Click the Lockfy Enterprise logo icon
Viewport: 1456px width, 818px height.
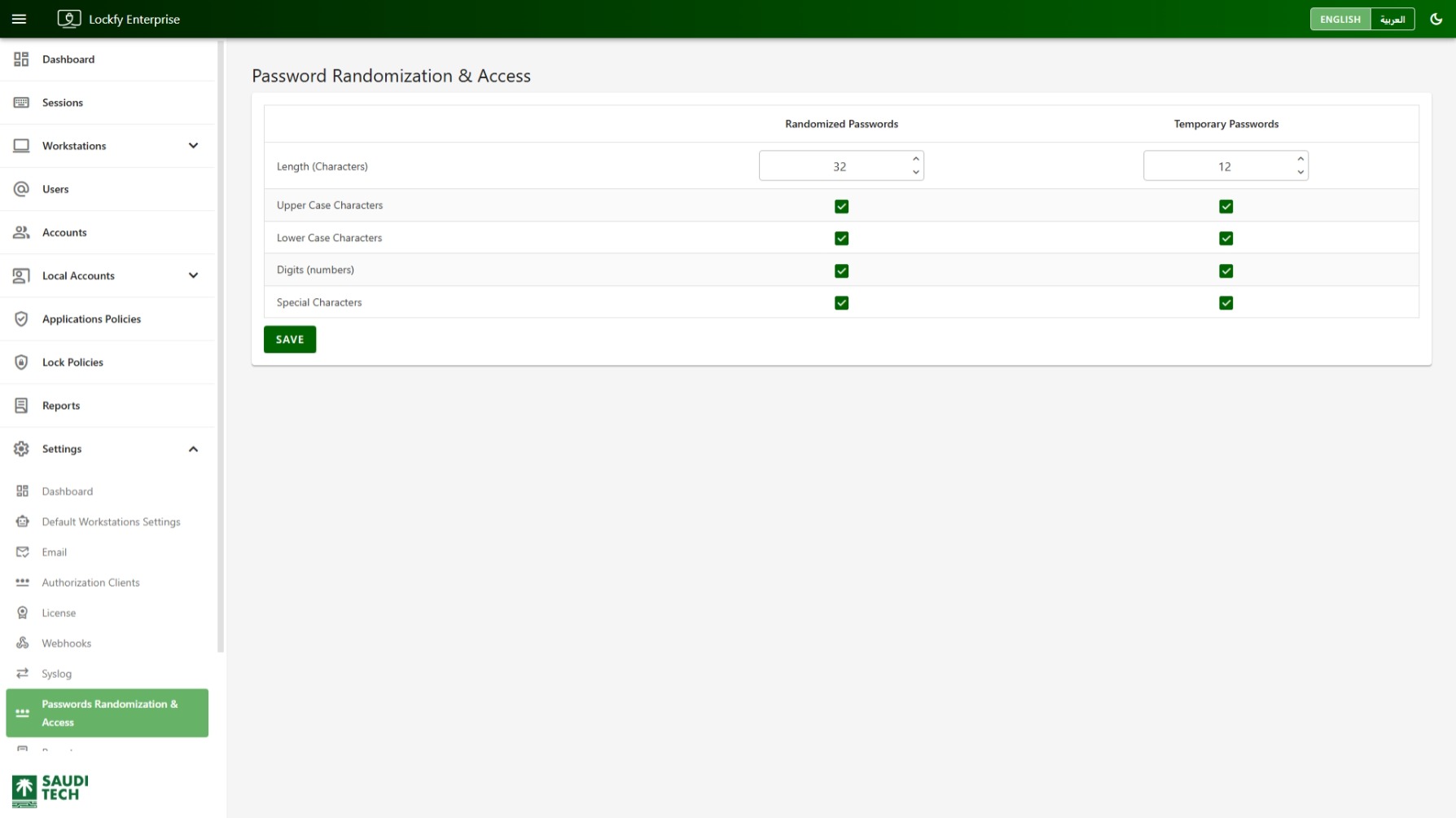(69, 19)
